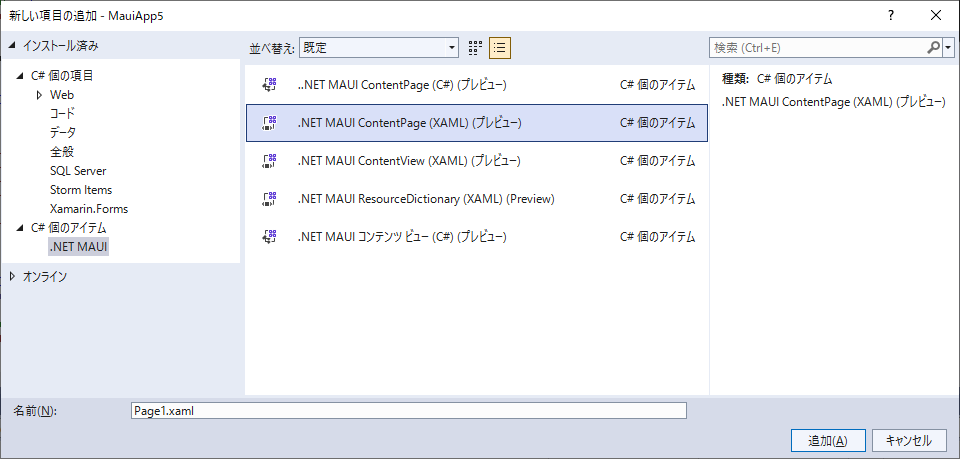This screenshot has height=459, width=960.
Task: Click the 追加(A) button
Action: pos(828,441)
